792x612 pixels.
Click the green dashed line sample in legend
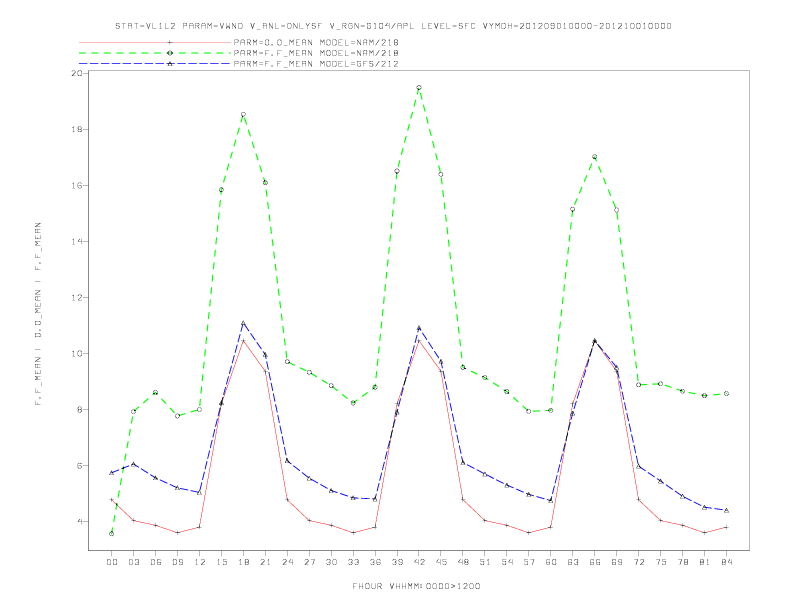click(x=155, y=53)
